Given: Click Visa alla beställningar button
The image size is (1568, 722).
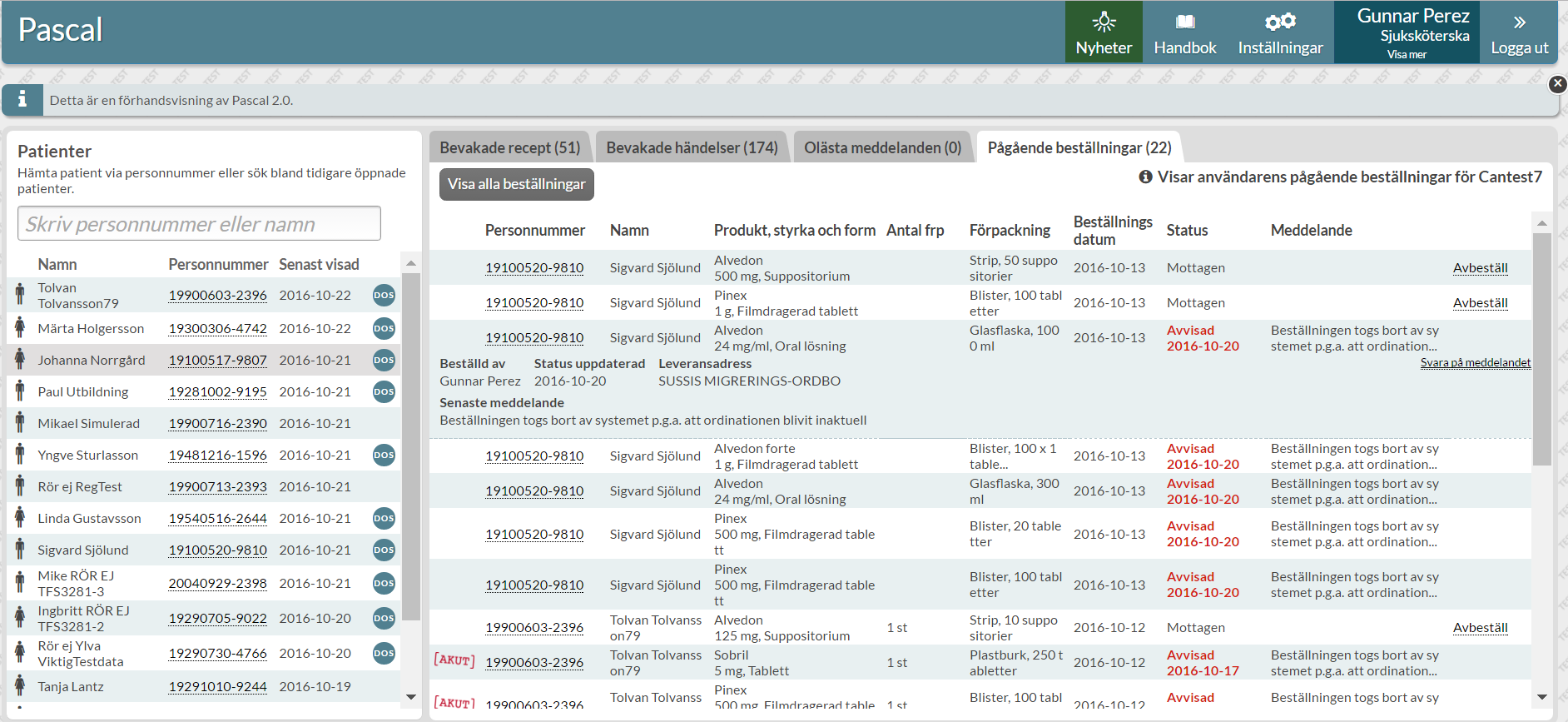Looking at the screenshot, I should tap(517, 184).
